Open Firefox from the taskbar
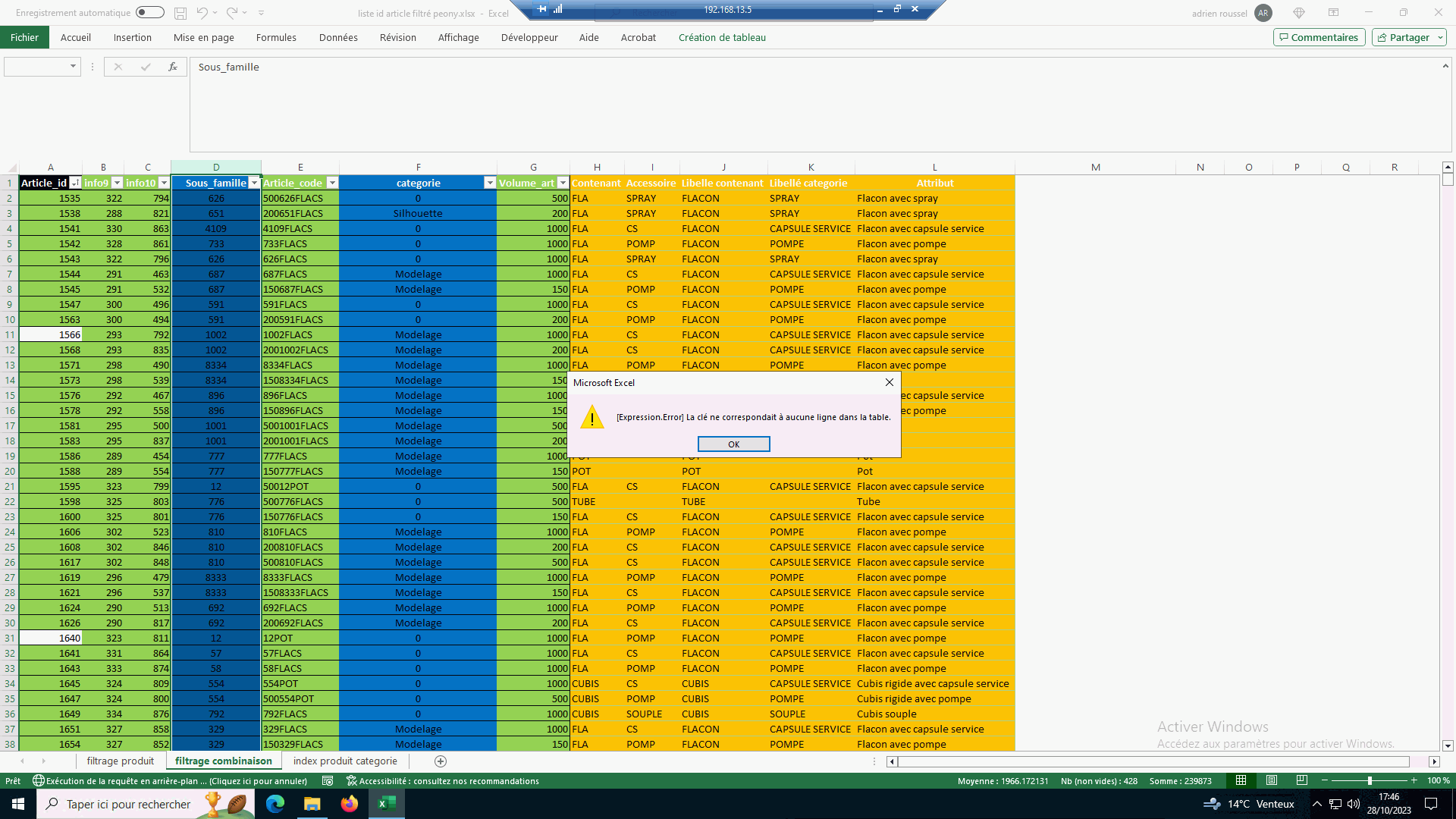1456x819 pixels. [x=349, y=804]
